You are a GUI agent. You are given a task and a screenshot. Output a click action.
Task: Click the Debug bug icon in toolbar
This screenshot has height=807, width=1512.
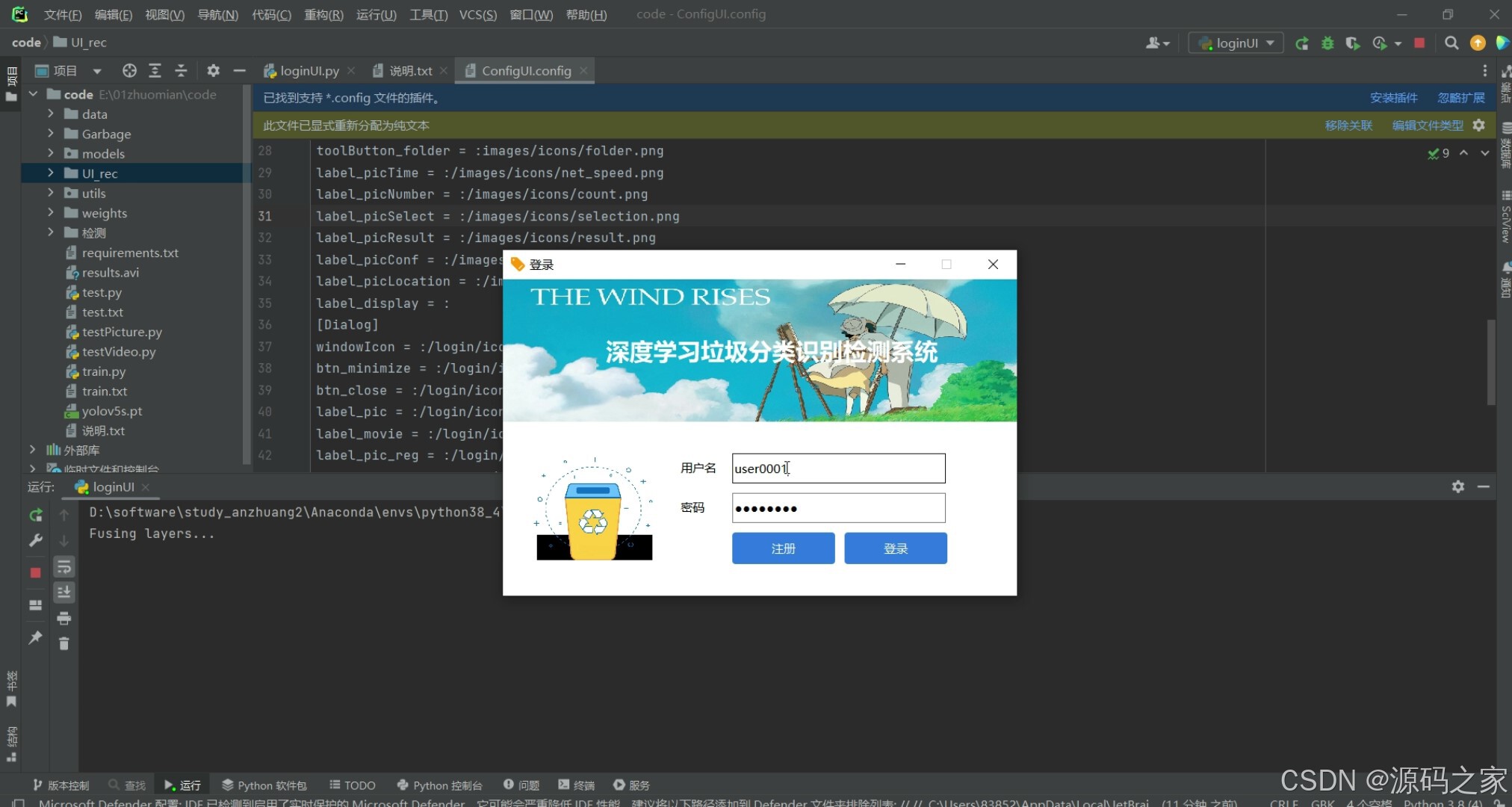(x=1327, y=43)
